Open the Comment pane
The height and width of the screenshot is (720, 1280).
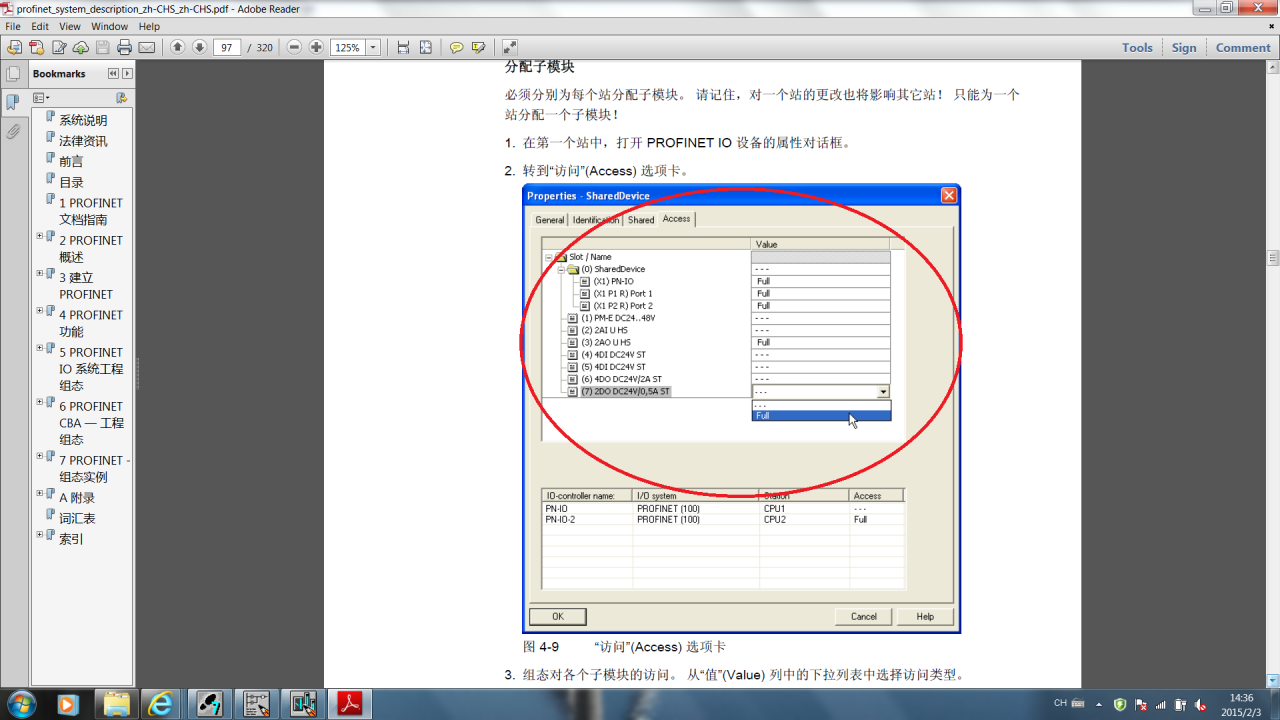(1243, 47)
